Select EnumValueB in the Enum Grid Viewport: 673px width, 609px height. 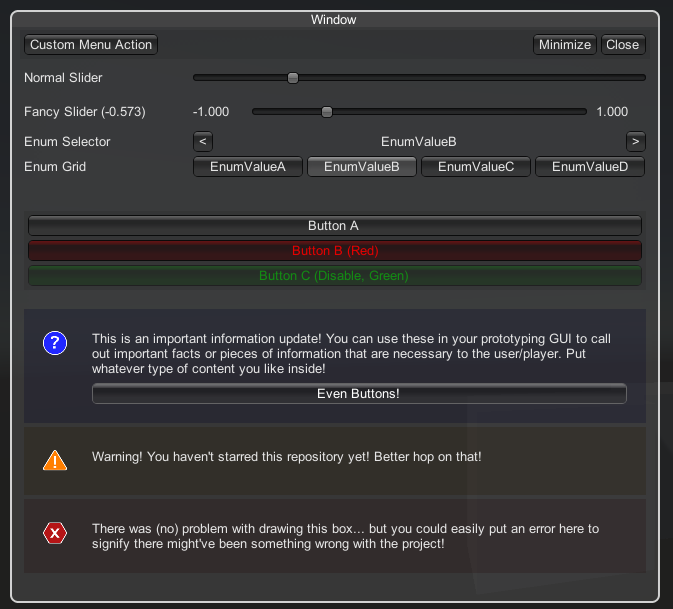point(362,167)
